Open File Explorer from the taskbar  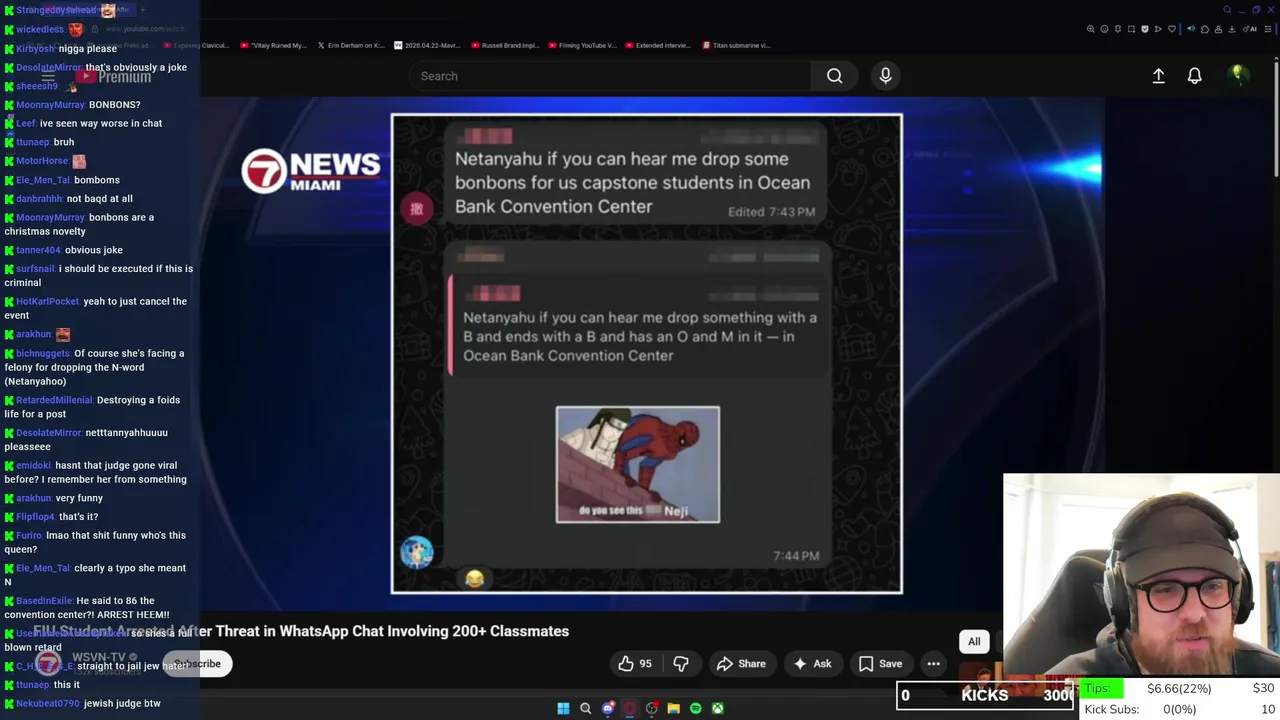(x=673, y=708)
